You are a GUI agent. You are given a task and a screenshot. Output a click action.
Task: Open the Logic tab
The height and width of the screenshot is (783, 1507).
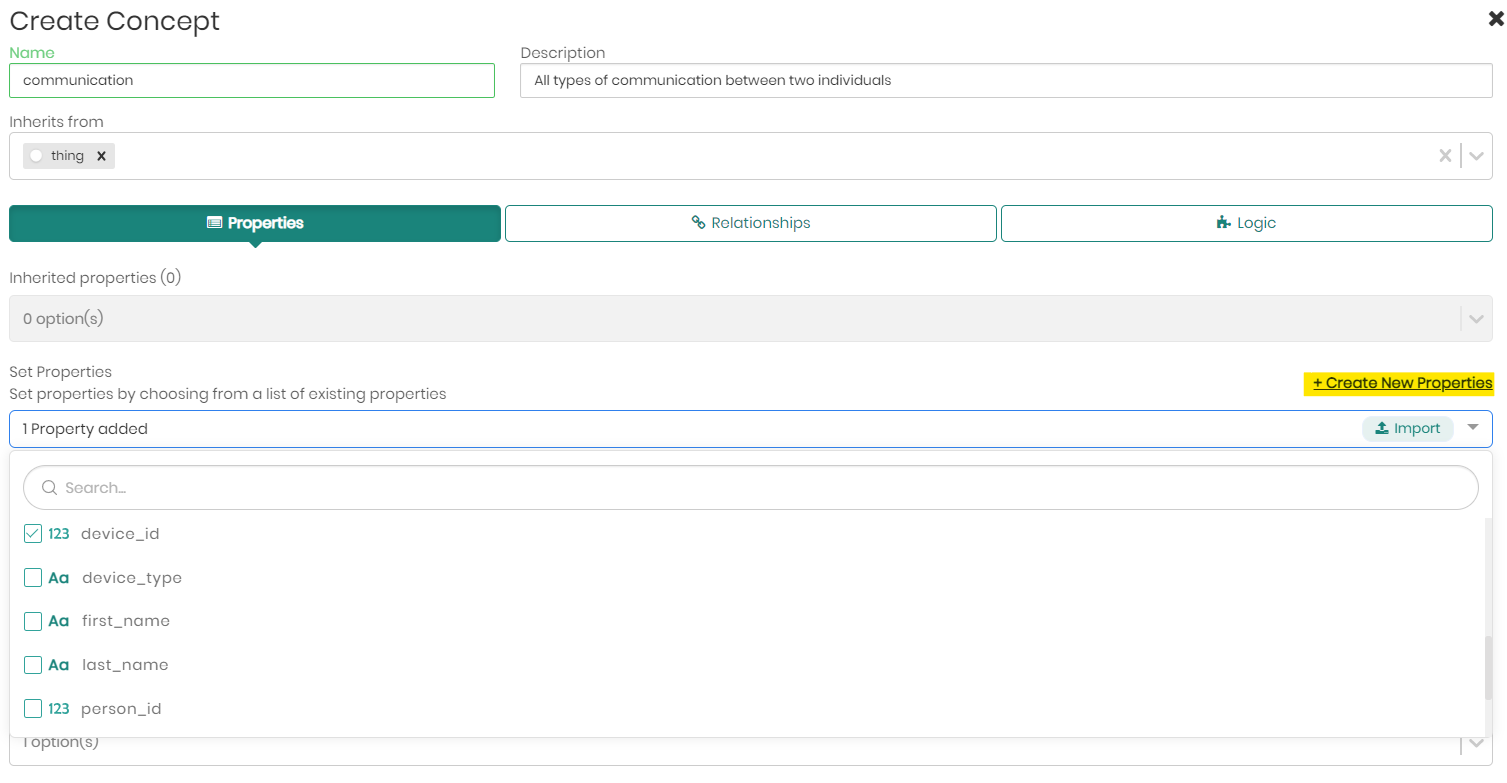(1246, 223)
